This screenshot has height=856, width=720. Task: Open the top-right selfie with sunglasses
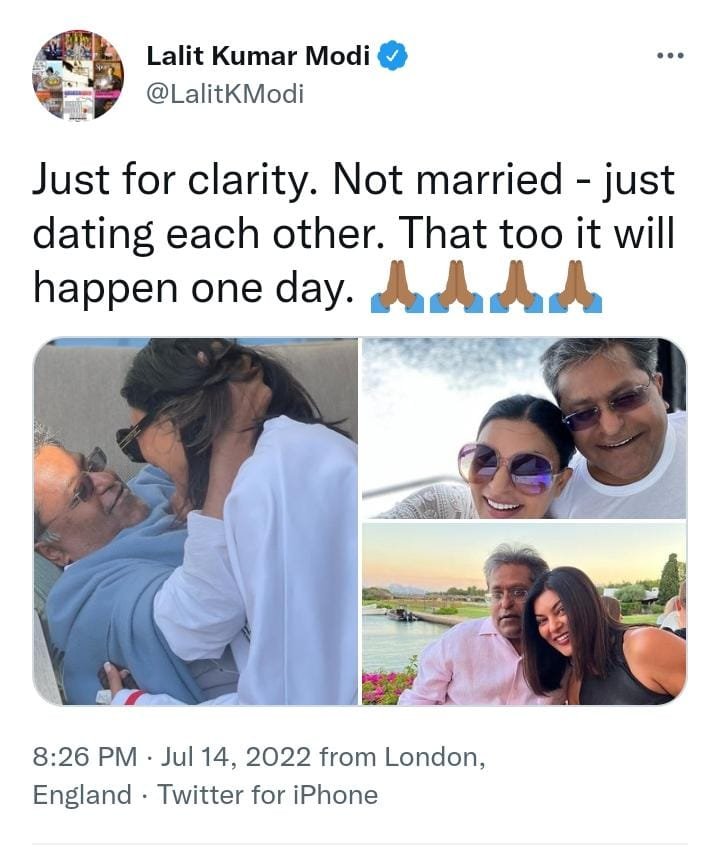[x=524, y=428]
